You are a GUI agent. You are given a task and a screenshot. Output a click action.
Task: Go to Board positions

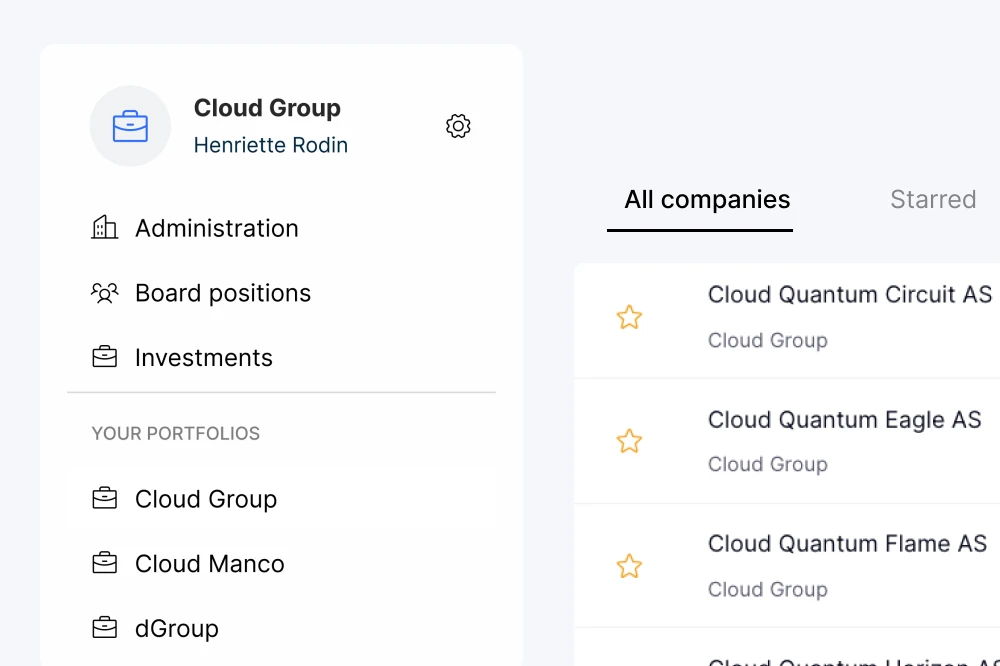tap(223, 293)
